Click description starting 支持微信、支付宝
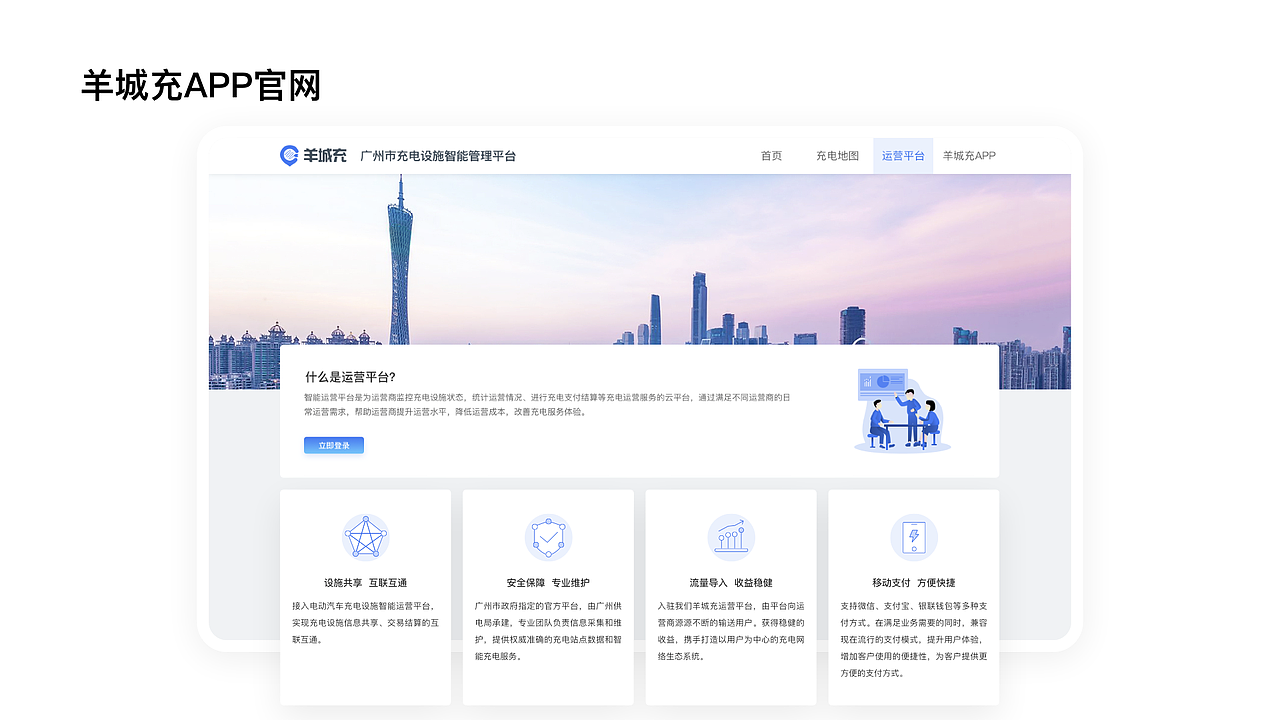 914,640
